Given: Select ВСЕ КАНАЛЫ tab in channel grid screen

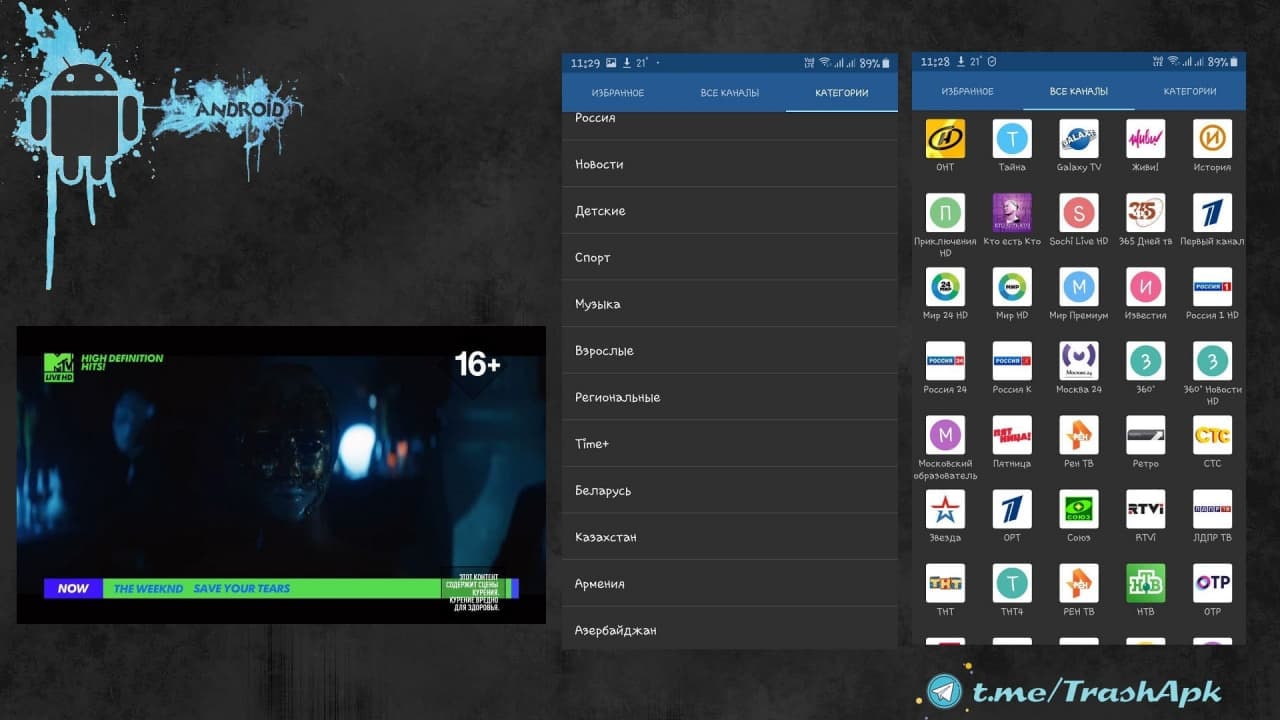Looking at the screenshot, I should click(x=1079, y=91).
